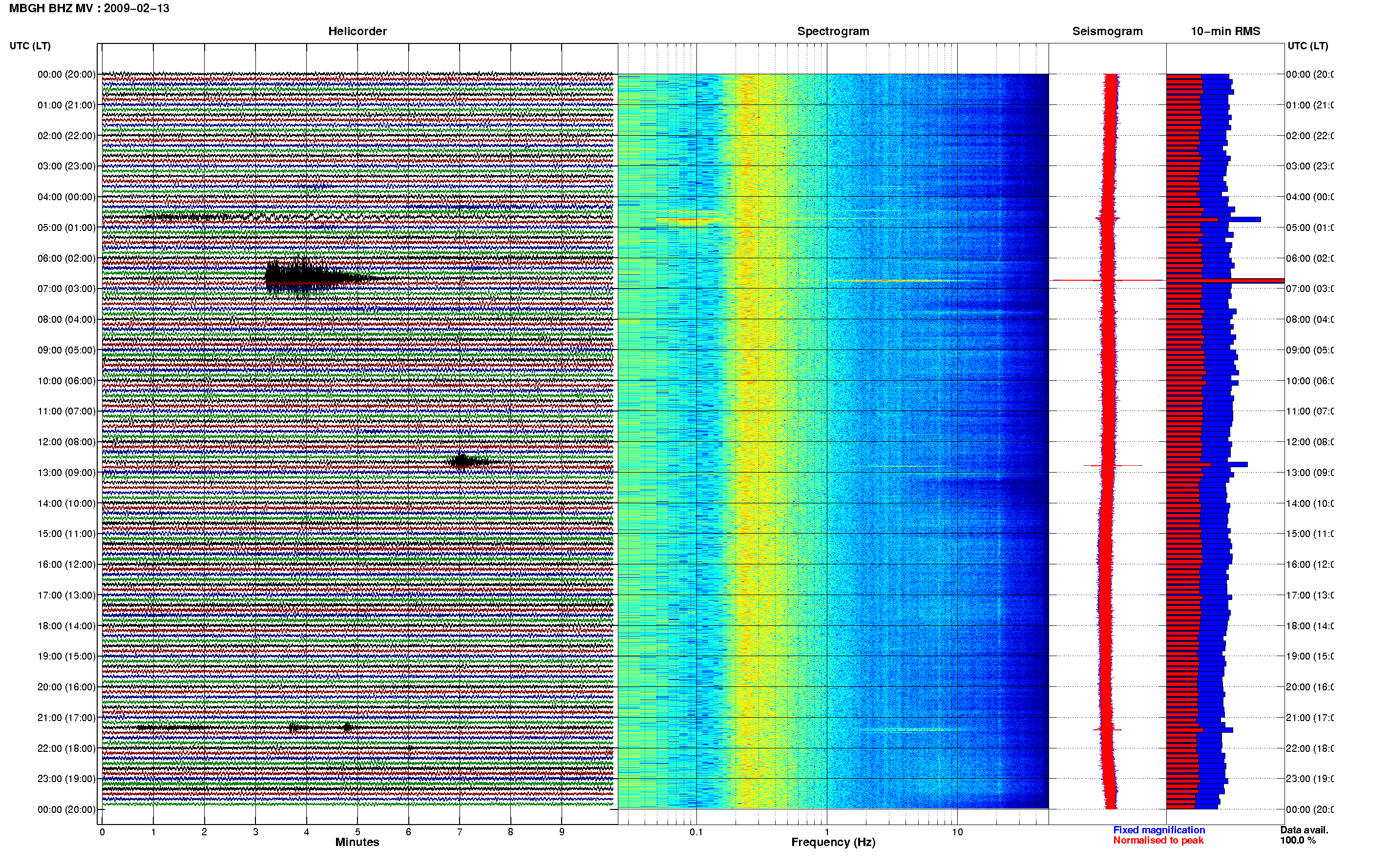Select left time label '06:00 (02:00)'

[66, 258]
